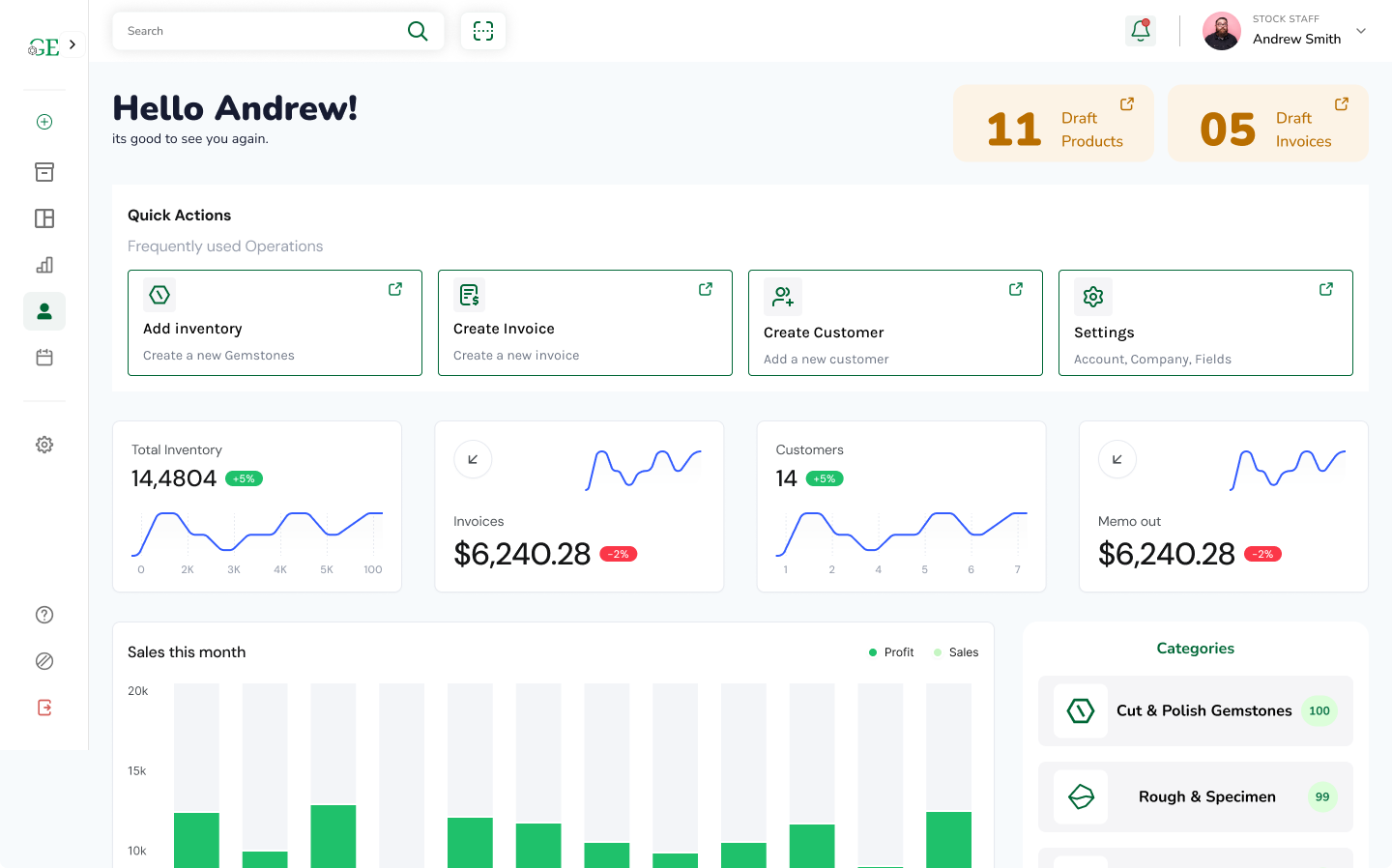Select the calendar icon in sidebar
Screen dimensions: 1392x868
point(44,358)
